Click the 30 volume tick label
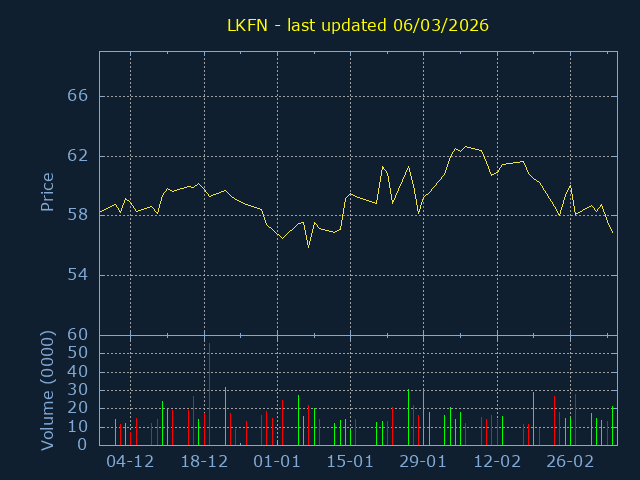 [x=78, y=390]
